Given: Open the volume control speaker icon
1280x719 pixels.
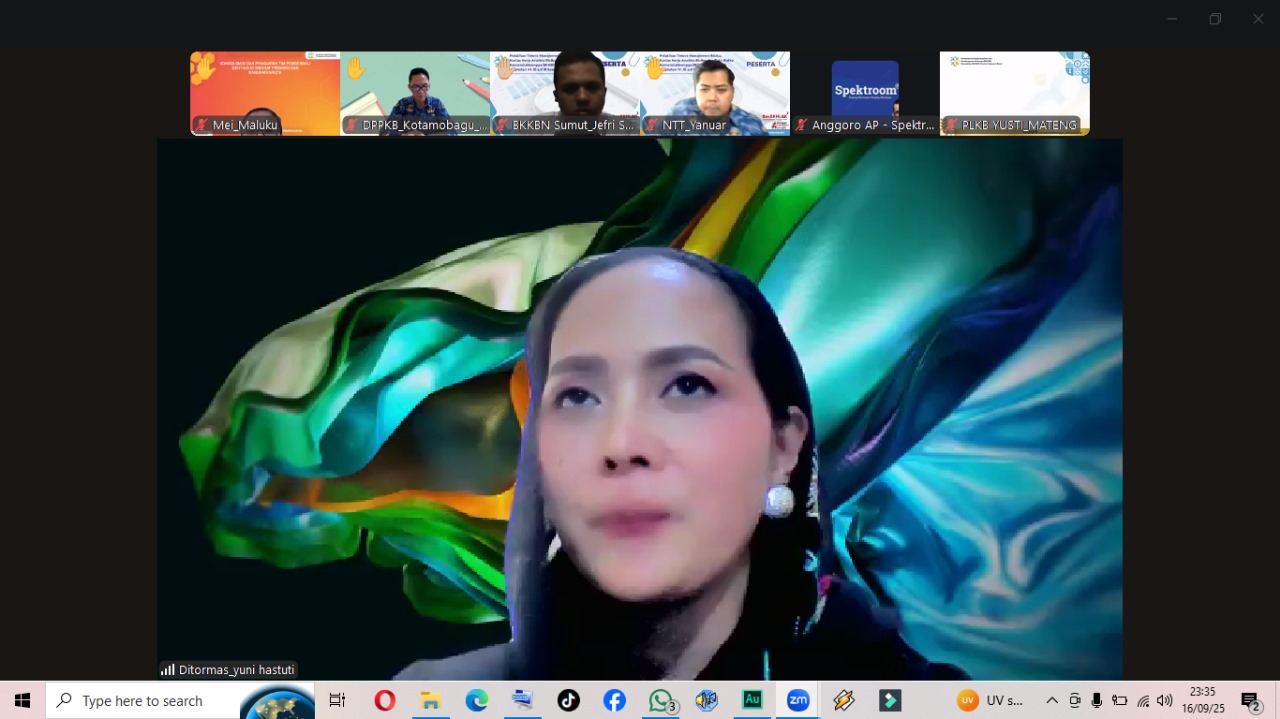Looking at the screenshot, I should (1165, 701).
